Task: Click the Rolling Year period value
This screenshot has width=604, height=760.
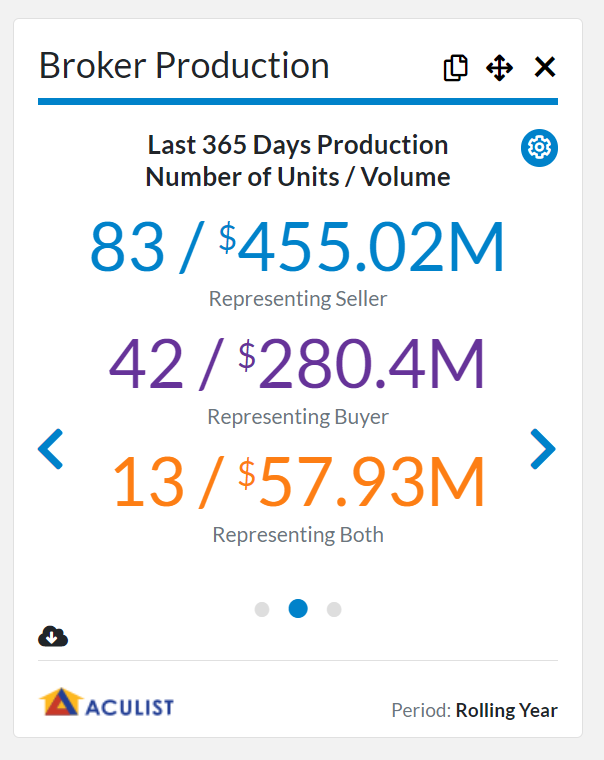Action: click(x=507, y=710)
